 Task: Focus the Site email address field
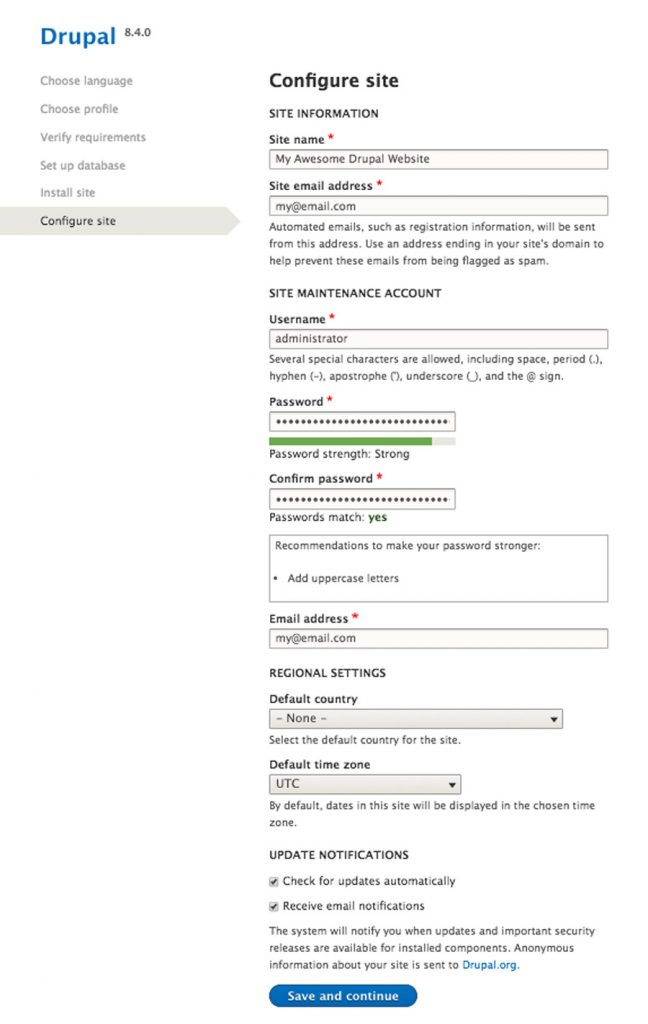point(438,206)
